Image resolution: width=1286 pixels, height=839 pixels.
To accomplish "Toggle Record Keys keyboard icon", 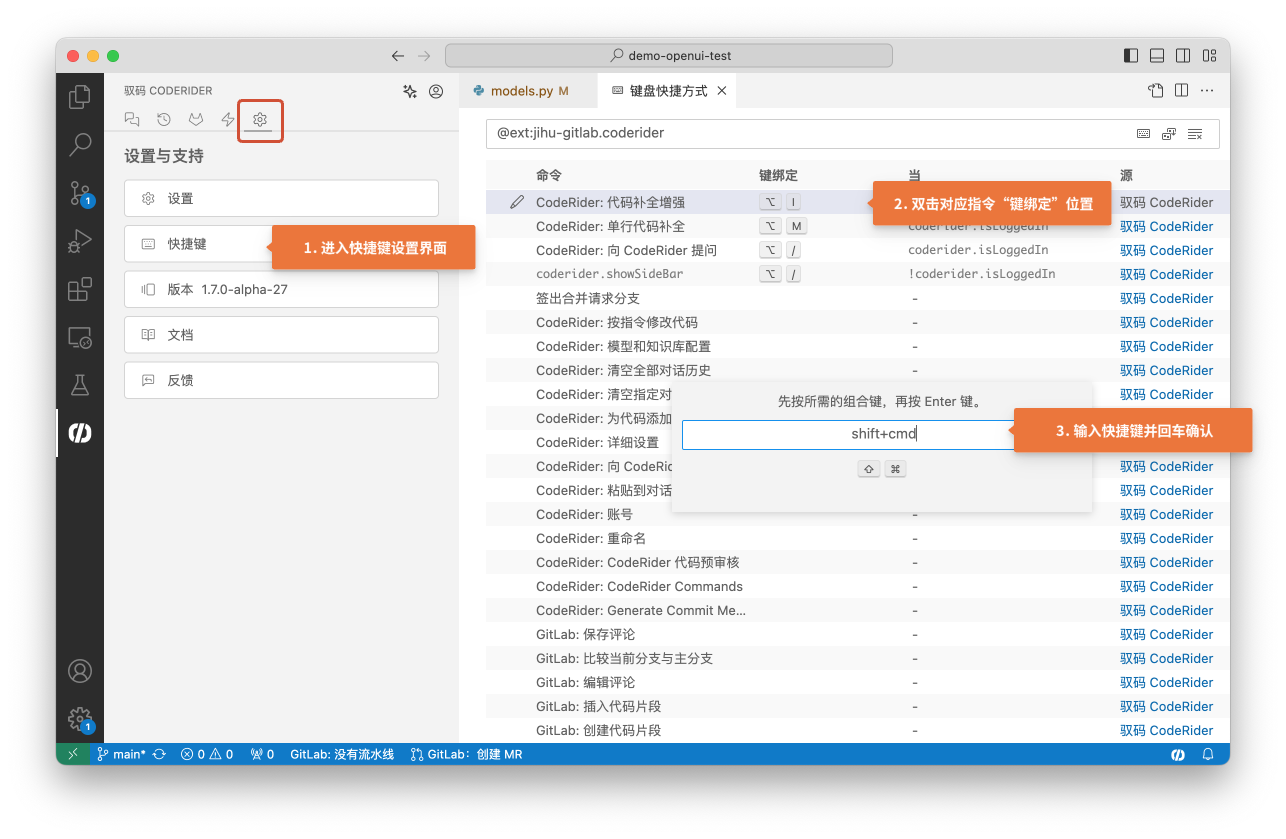I will point(1144,133).
